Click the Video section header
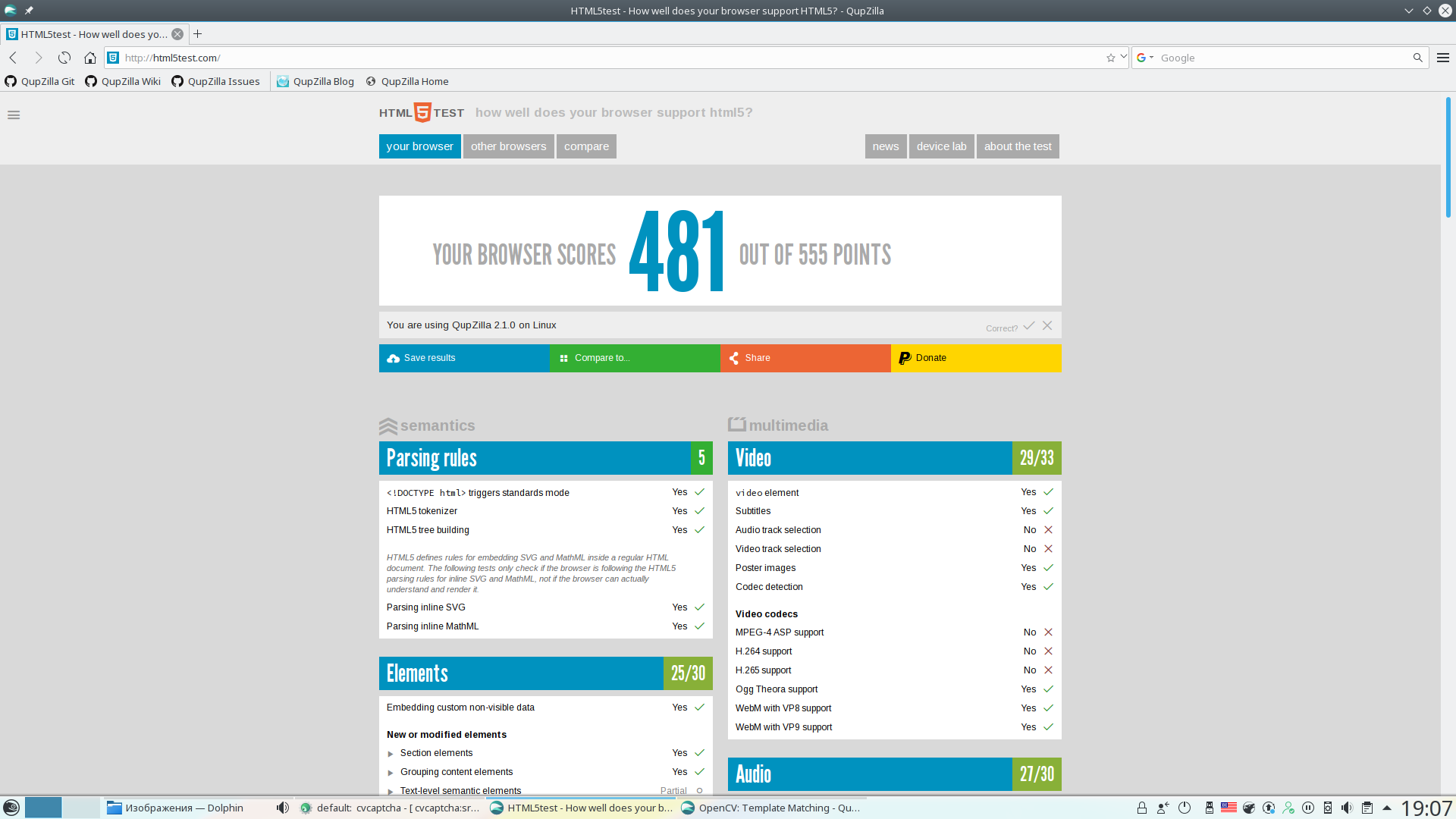The image size is (1456, 819). [x=895, y=458]
